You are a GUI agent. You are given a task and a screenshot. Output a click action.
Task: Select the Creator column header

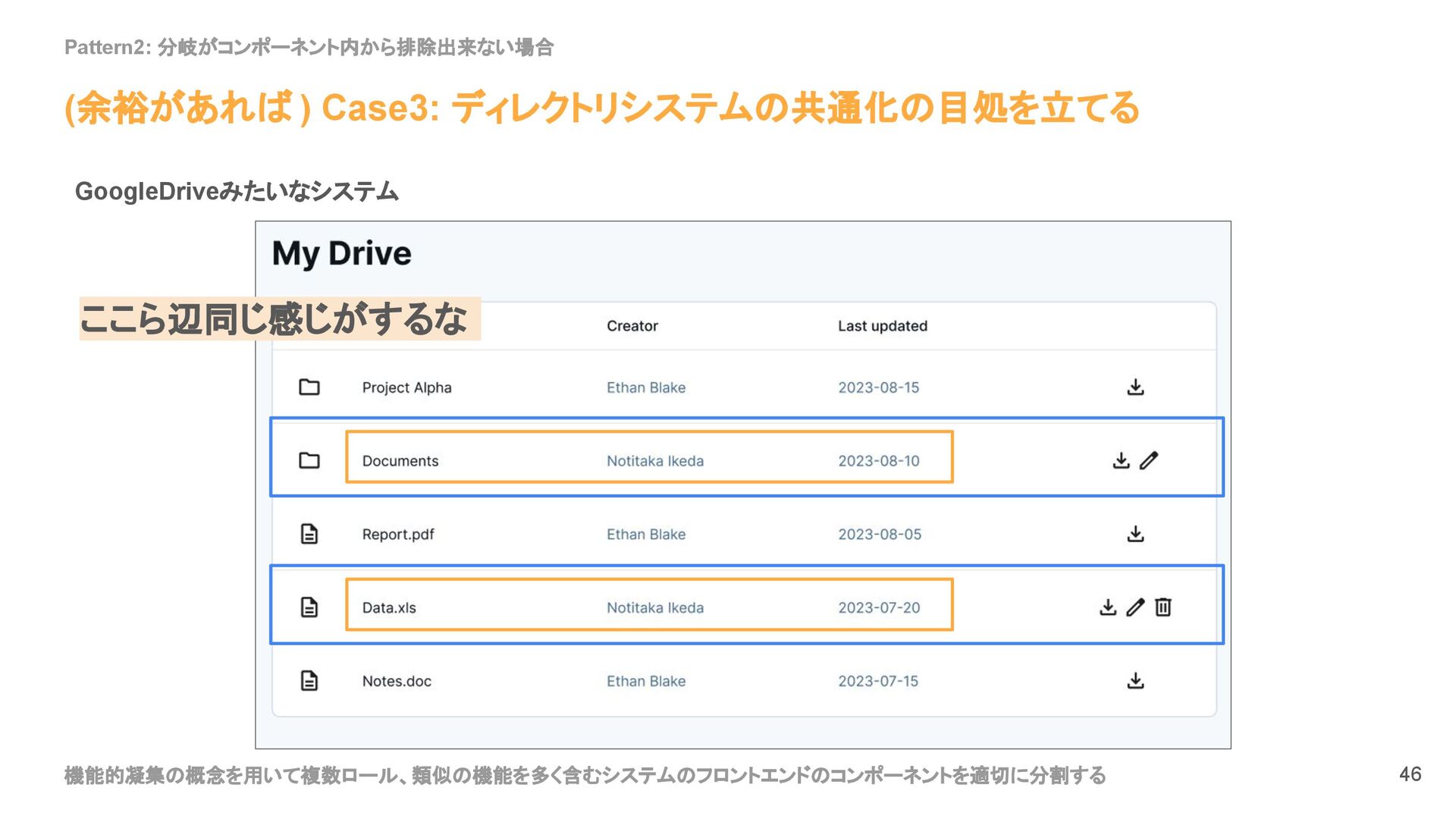pos(632,326)
